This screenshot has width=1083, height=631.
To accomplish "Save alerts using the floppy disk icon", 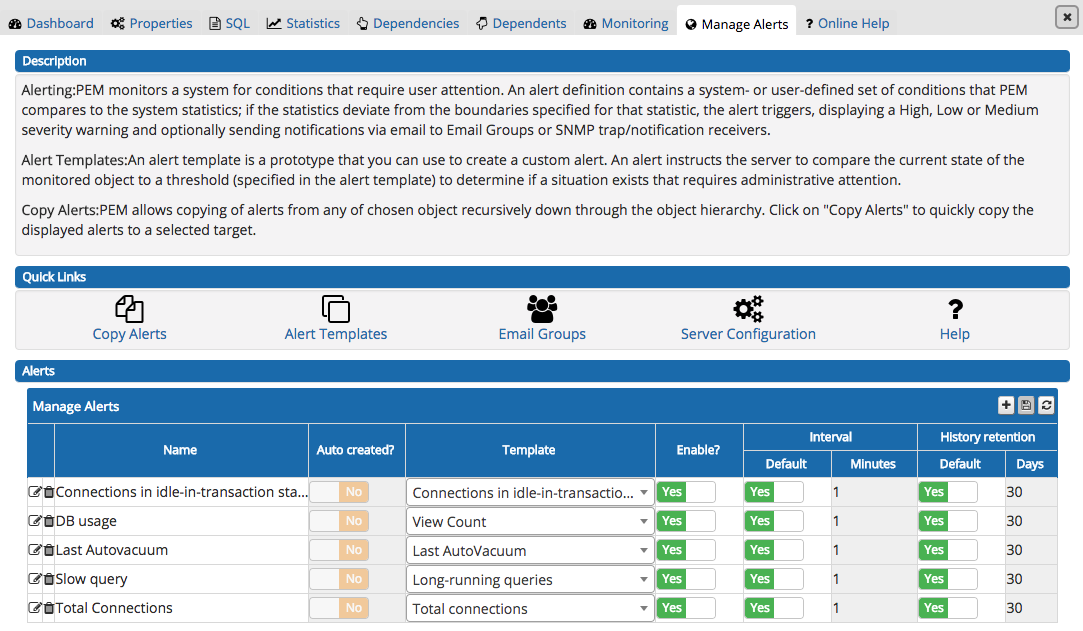I will pos(1026,405).
